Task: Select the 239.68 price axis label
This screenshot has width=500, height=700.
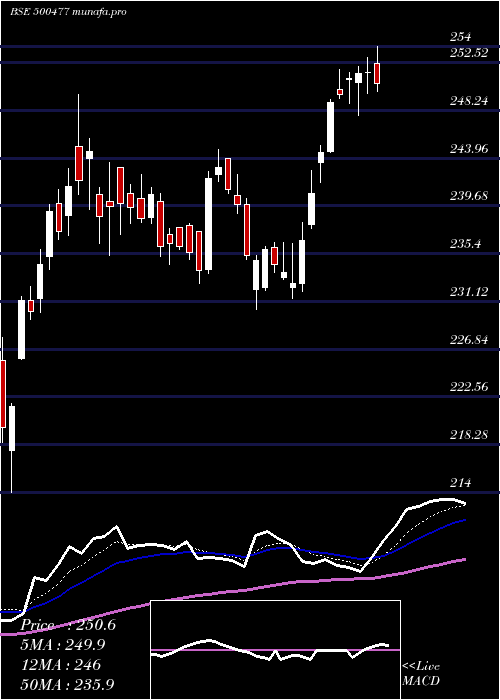Action: click(469, 196)
